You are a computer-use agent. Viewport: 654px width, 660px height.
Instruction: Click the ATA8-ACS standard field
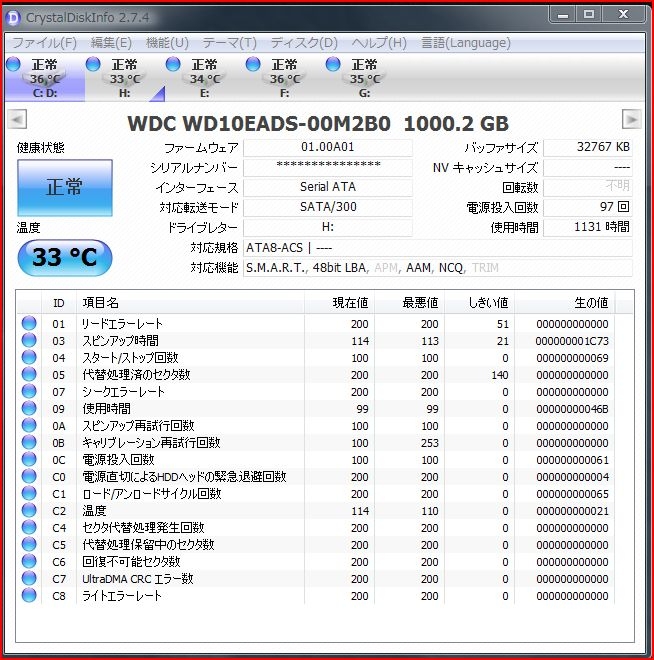click(438, 248)
